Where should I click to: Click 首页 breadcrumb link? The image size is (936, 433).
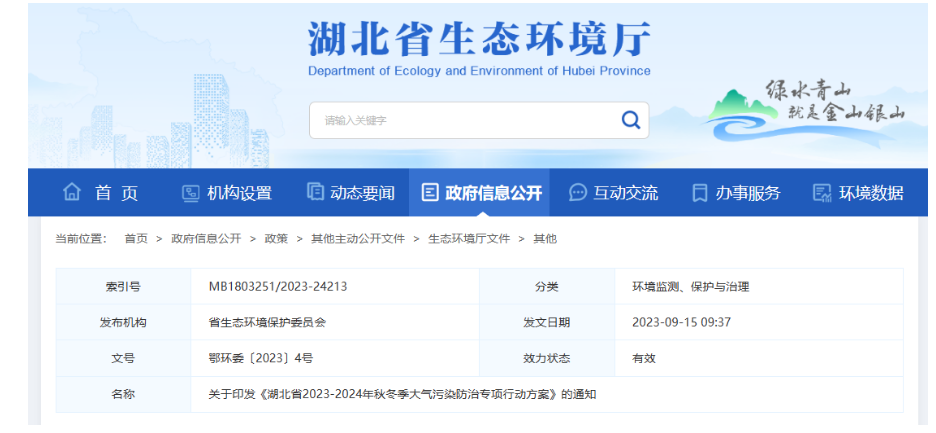click(x=136, y=239)
